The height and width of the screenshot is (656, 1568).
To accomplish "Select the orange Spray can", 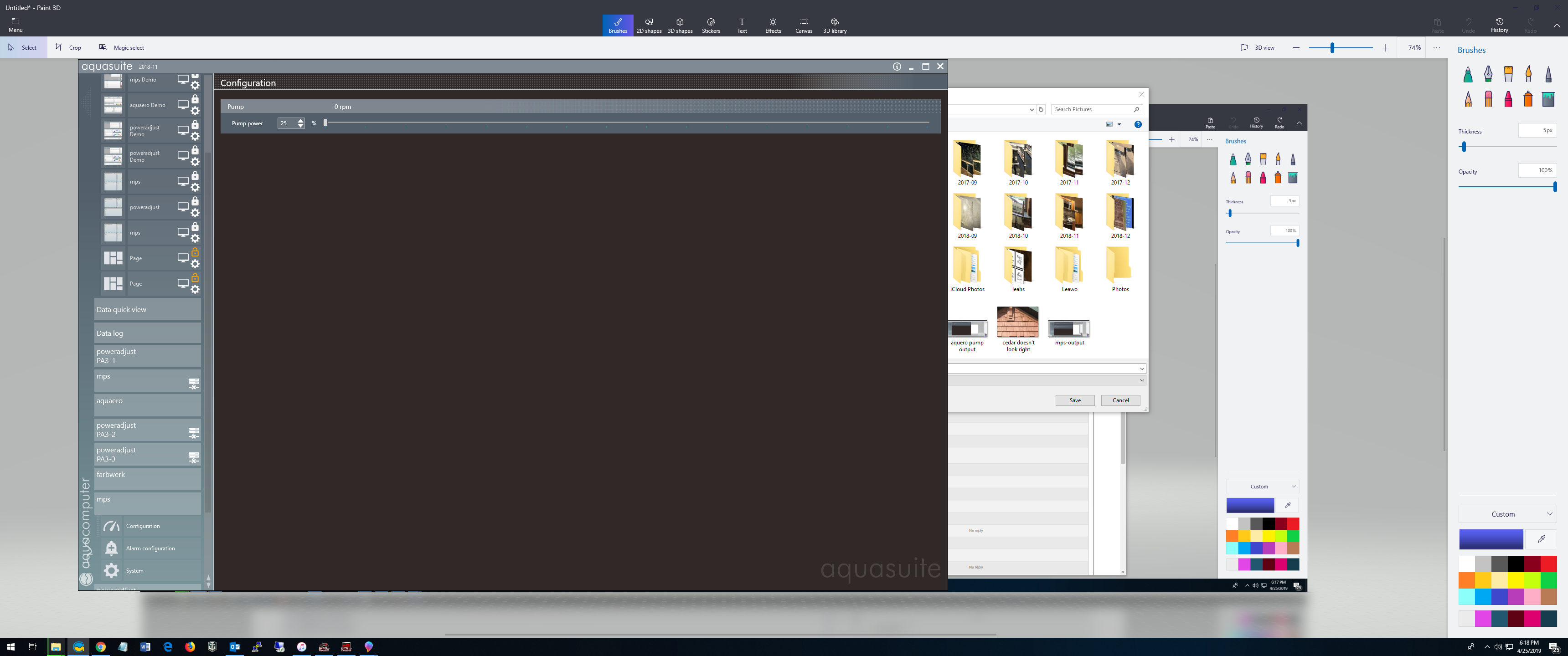I will [x=1528, y=98].
